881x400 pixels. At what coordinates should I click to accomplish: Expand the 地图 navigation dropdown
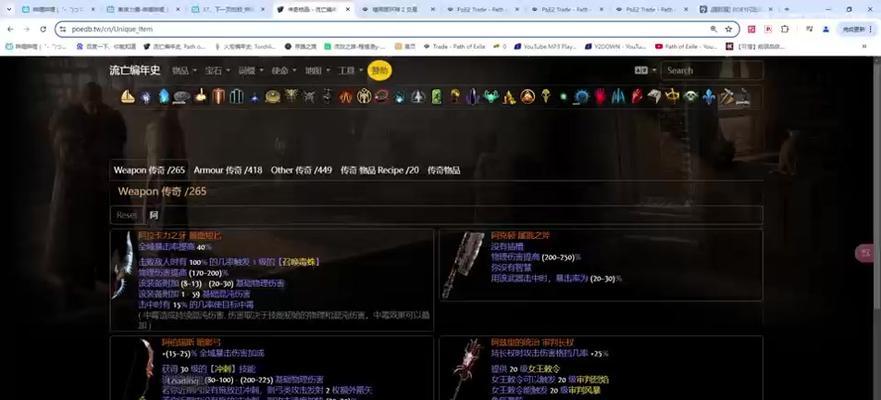pos(317,70)
